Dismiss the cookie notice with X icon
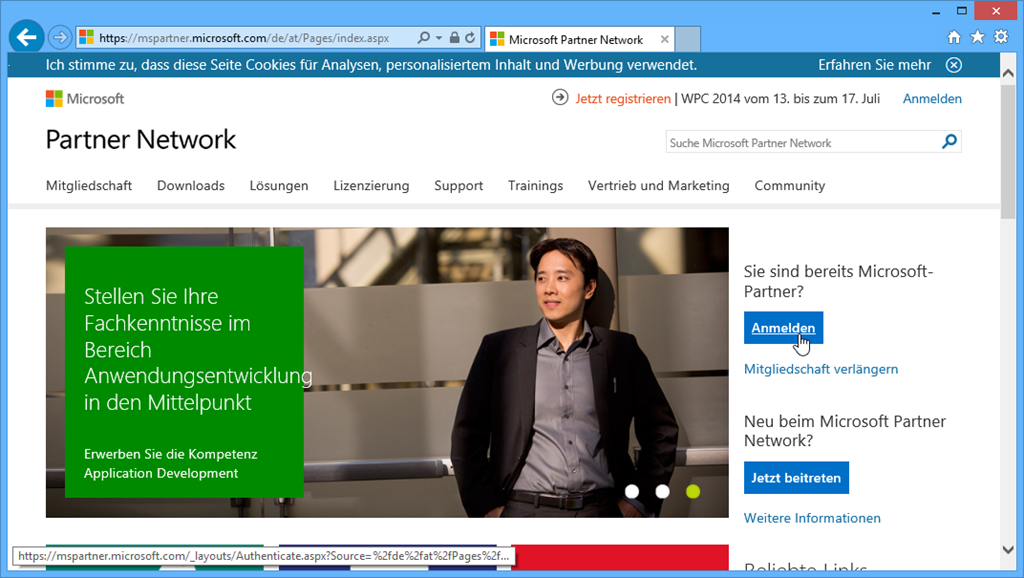The width and height of the screenshot is (1024, 578). [953, 65]
